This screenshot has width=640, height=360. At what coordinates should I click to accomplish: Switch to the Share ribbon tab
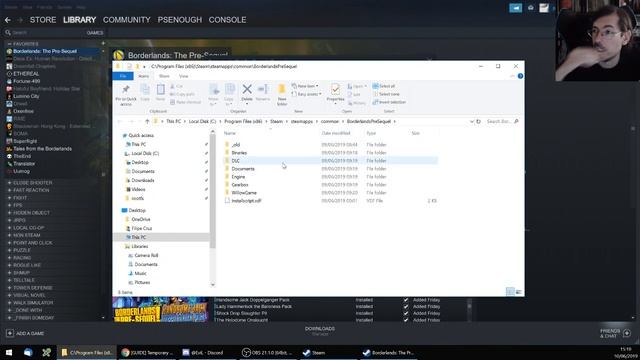coord(164,76)
